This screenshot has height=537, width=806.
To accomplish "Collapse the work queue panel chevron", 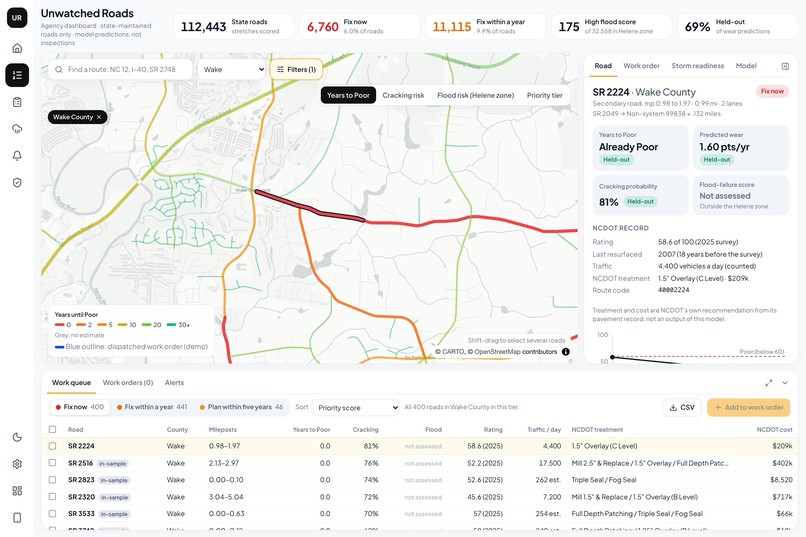I will pos(785,383).
